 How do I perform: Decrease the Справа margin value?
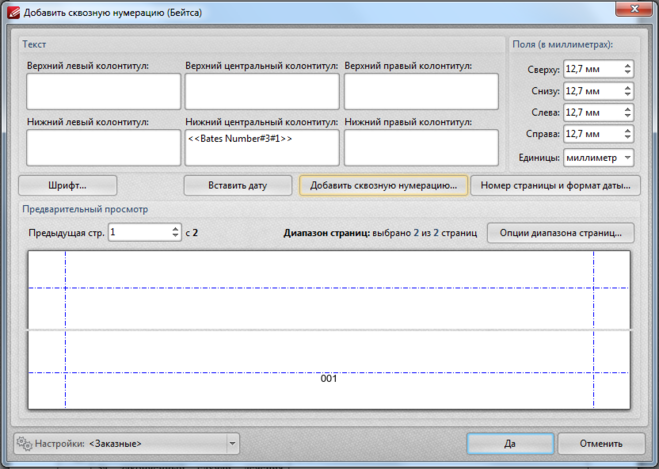tap(627, 139)
